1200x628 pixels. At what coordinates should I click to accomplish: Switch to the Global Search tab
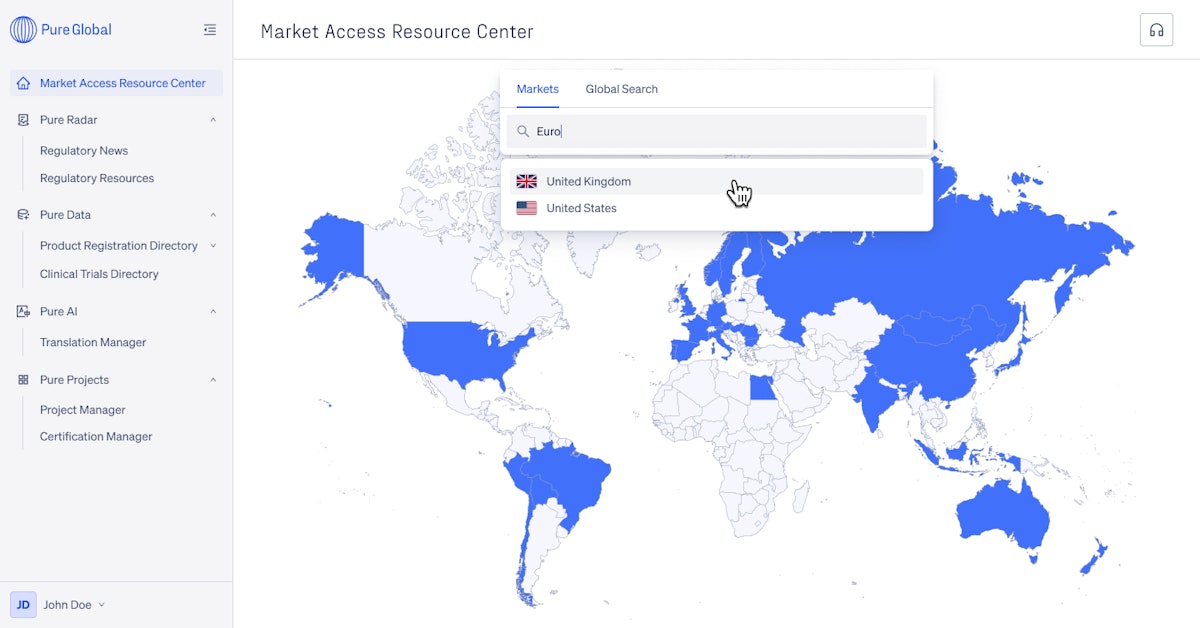click(621, 89)
